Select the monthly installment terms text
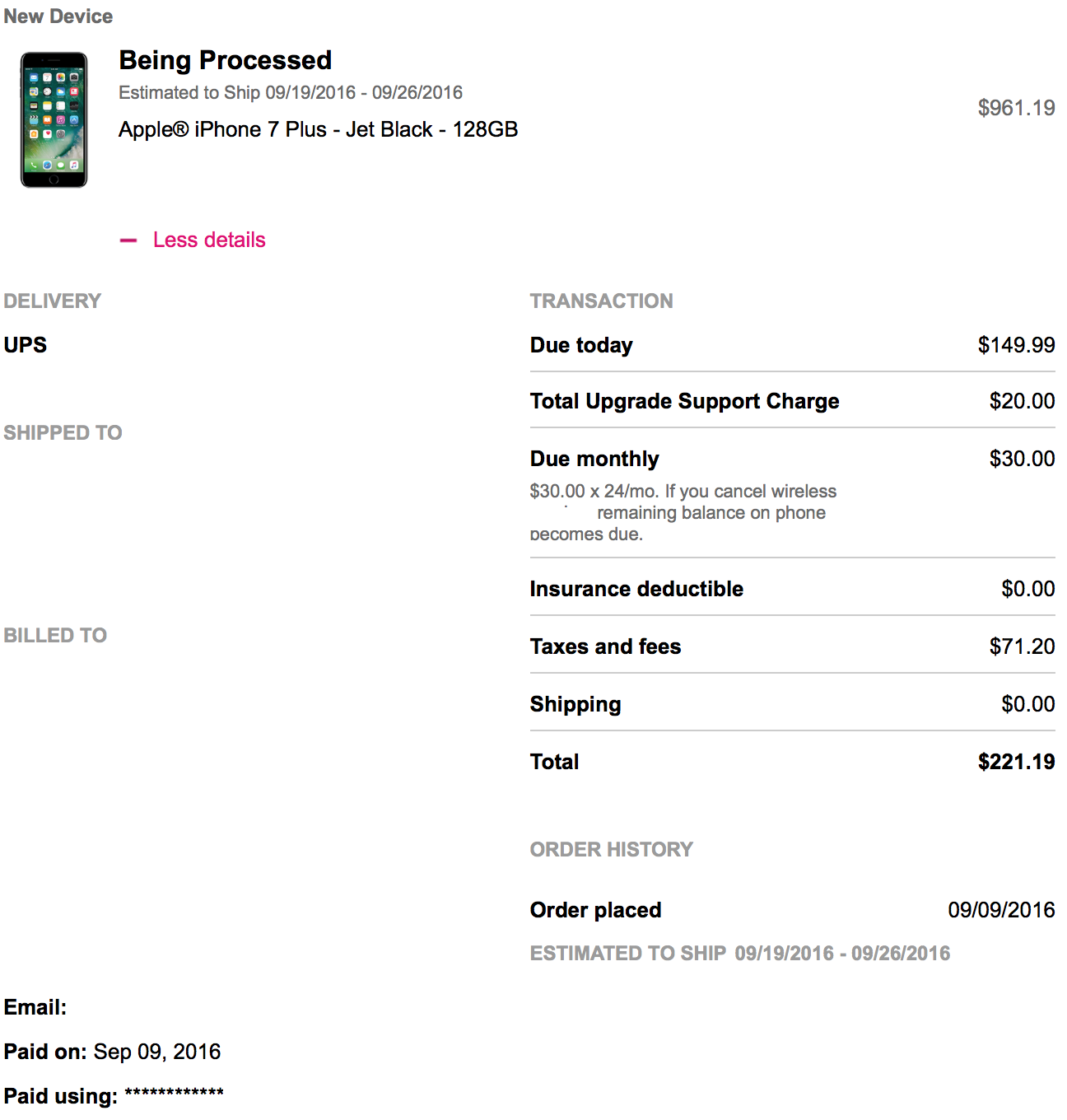The image size is (1067, 1120). (x=683, y=512)
